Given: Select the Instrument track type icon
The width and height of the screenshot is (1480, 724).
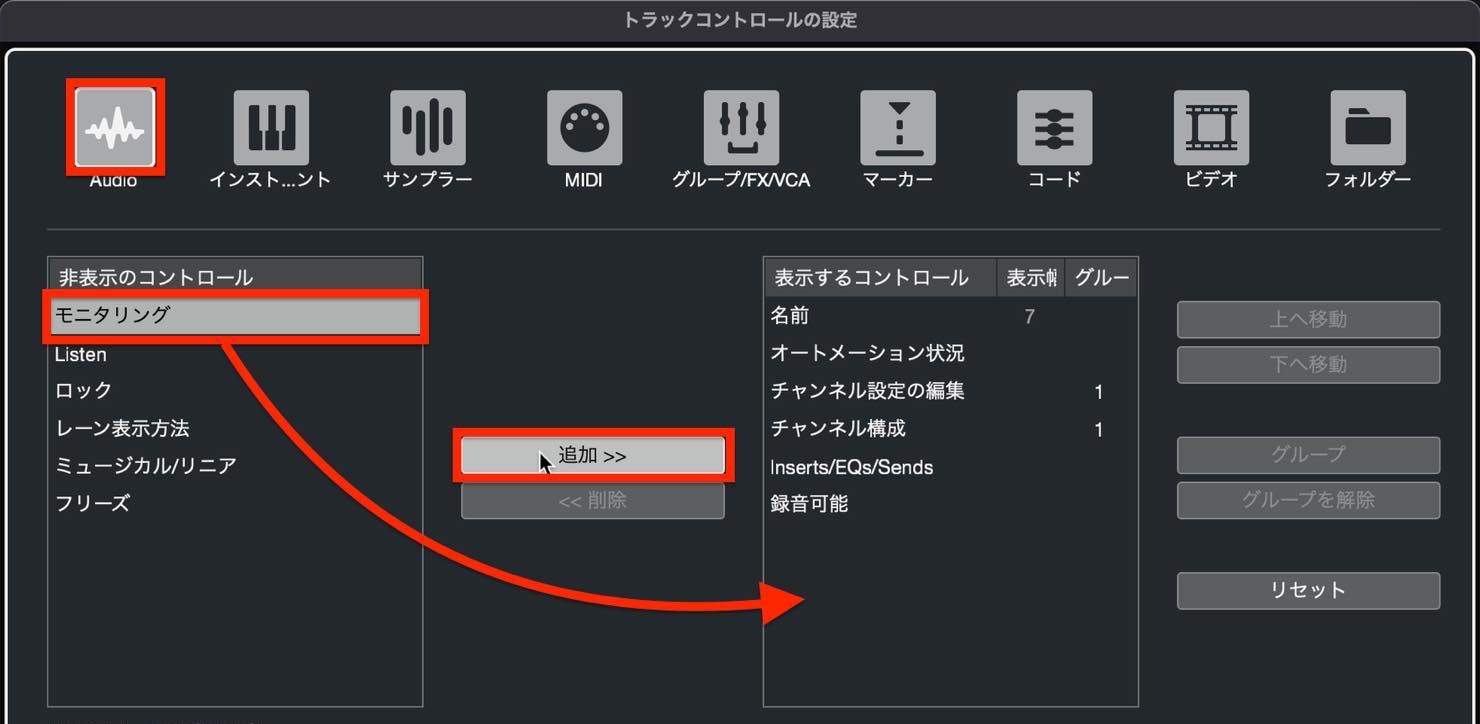Looking at the screenshot, I should point(271,128).
